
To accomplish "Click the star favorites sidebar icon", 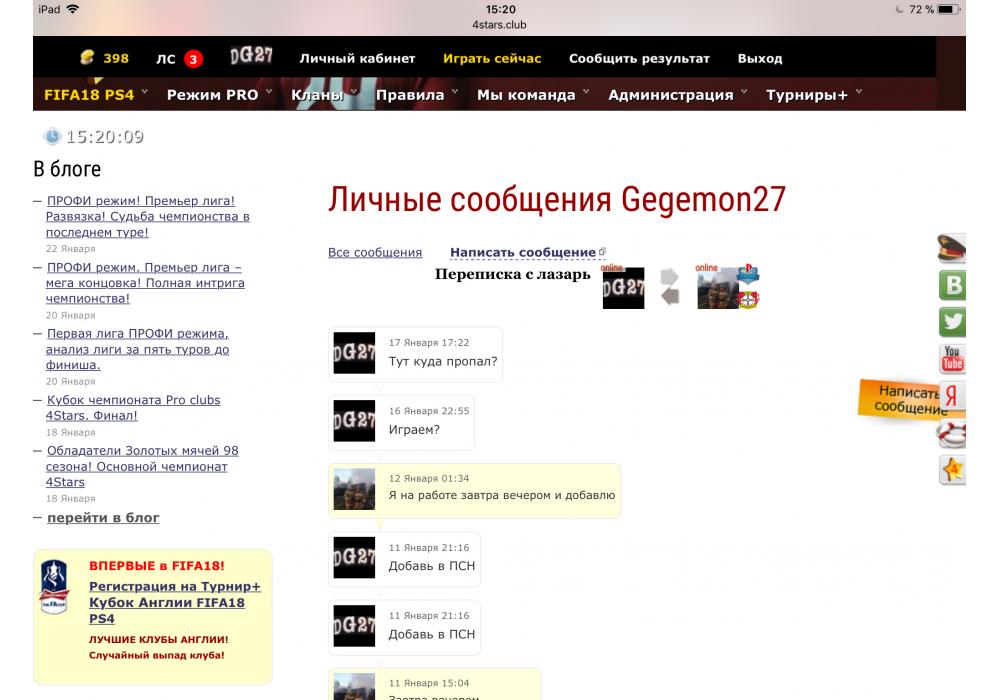I will click(x=952, y=470).
